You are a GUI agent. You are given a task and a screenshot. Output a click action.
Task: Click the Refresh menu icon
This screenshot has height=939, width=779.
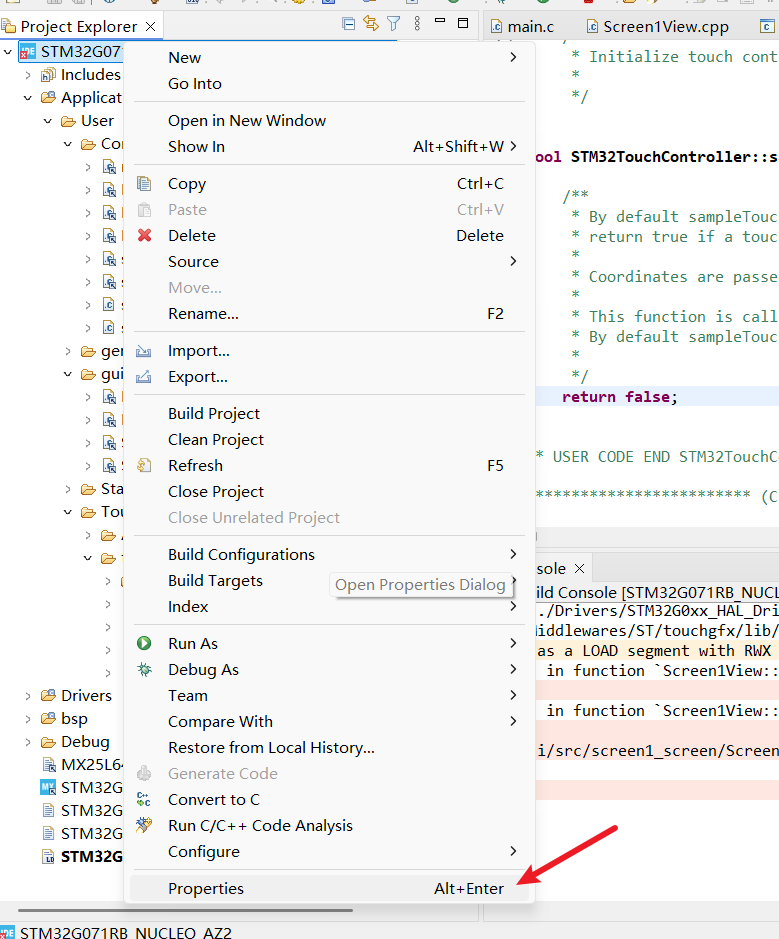(144, 465)
